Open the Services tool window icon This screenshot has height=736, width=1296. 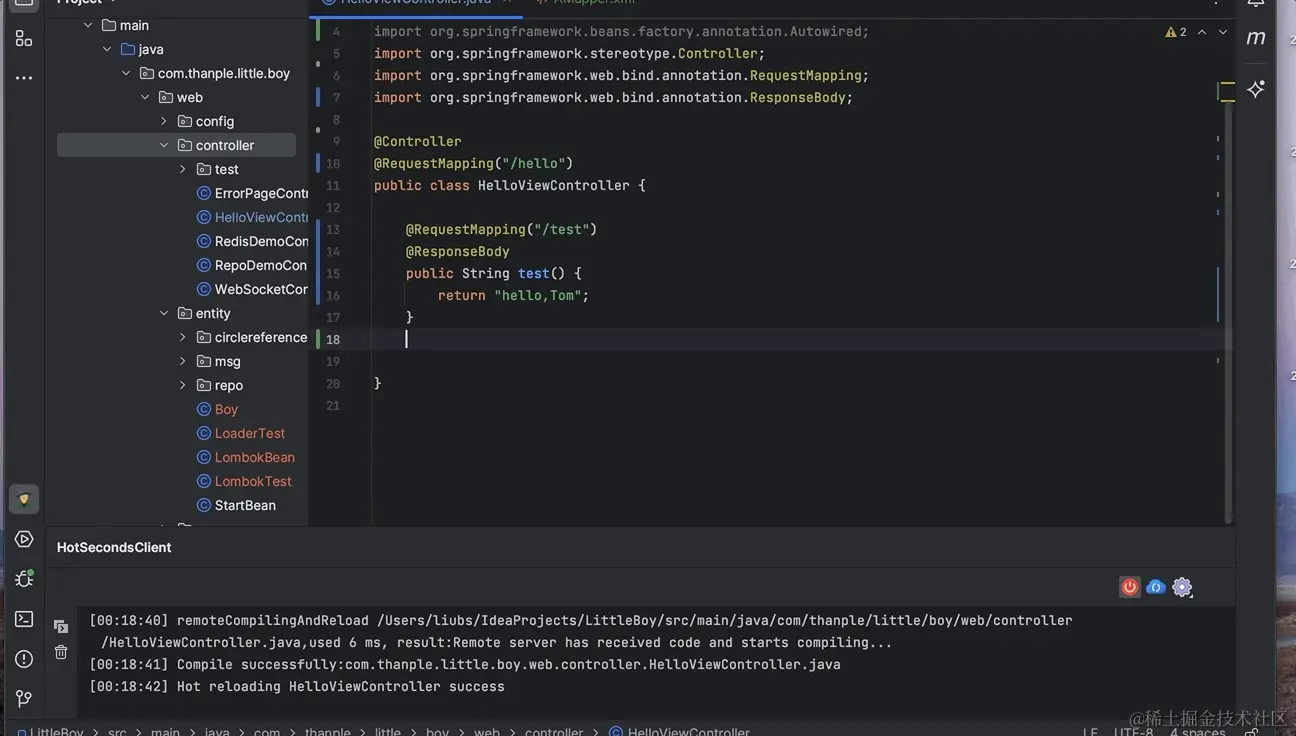[24, 539]
